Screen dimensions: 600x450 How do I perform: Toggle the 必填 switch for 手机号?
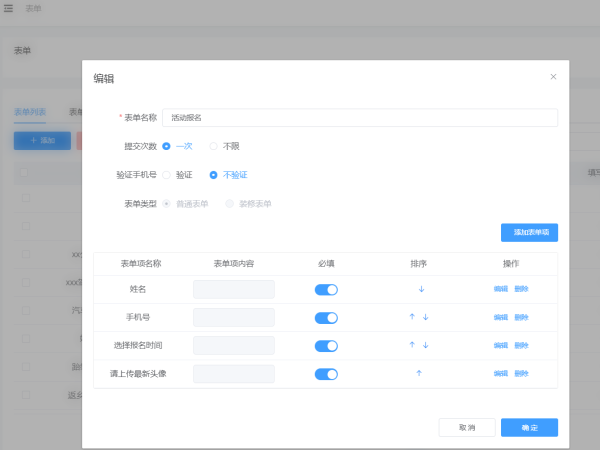[326, 318]
